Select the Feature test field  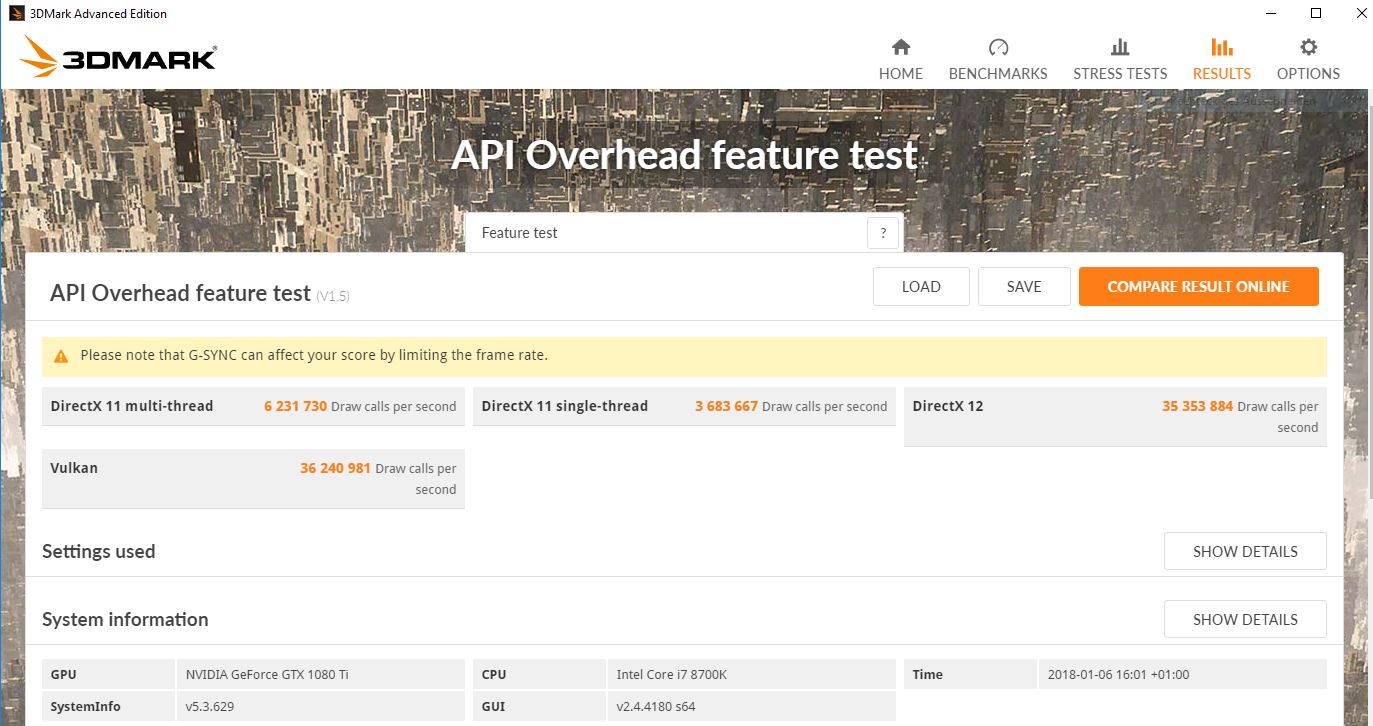[684, 233]
